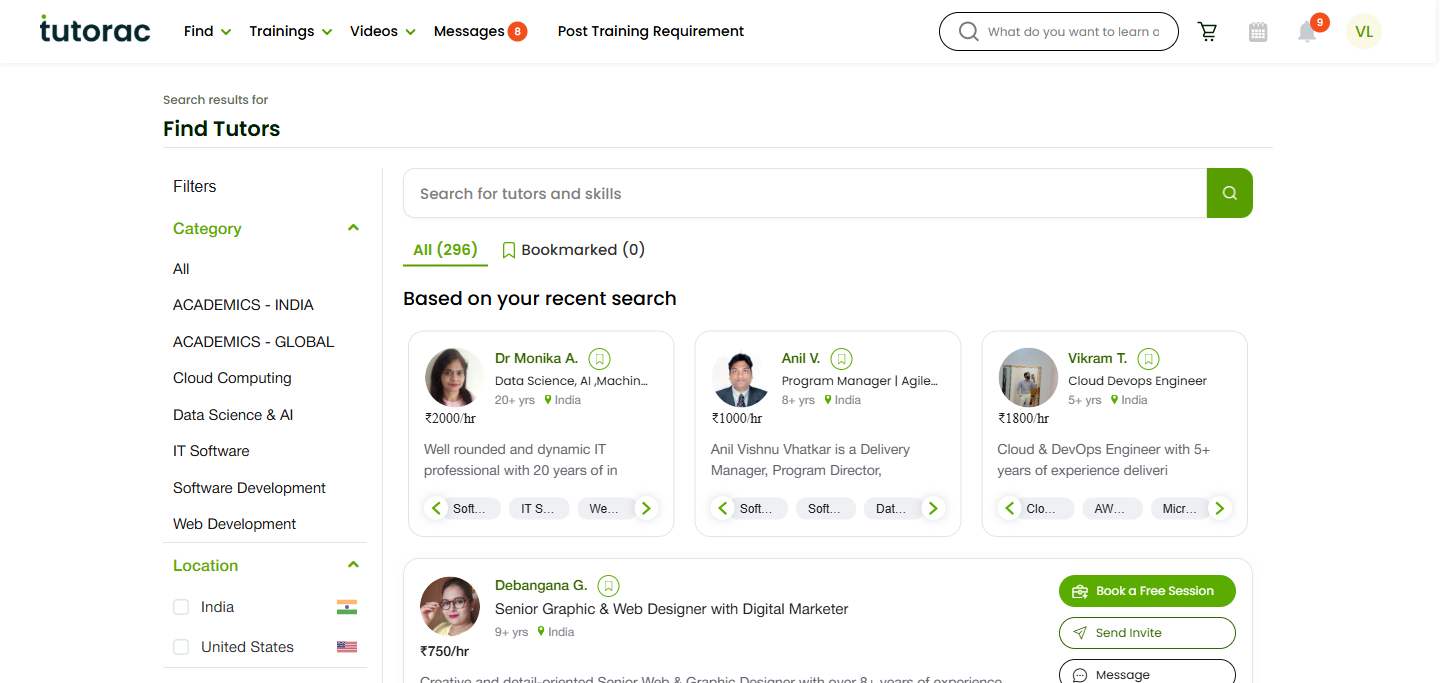Click Book a Free Session button
The width and height of the screenshot is (1440, 683).
click(x=1147, y=591)
